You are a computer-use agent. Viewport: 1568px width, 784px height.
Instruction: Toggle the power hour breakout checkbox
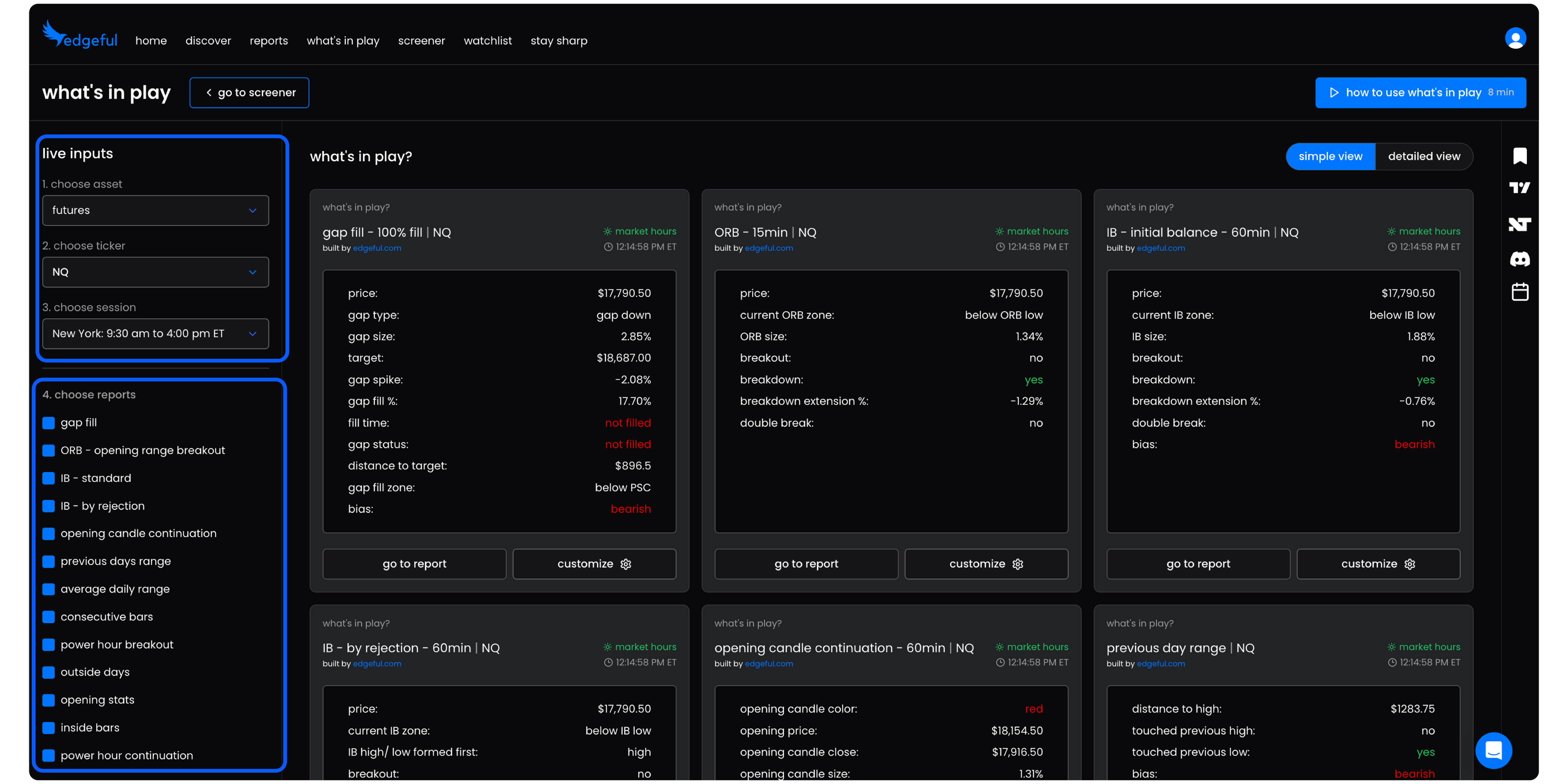tap(49, 645)
